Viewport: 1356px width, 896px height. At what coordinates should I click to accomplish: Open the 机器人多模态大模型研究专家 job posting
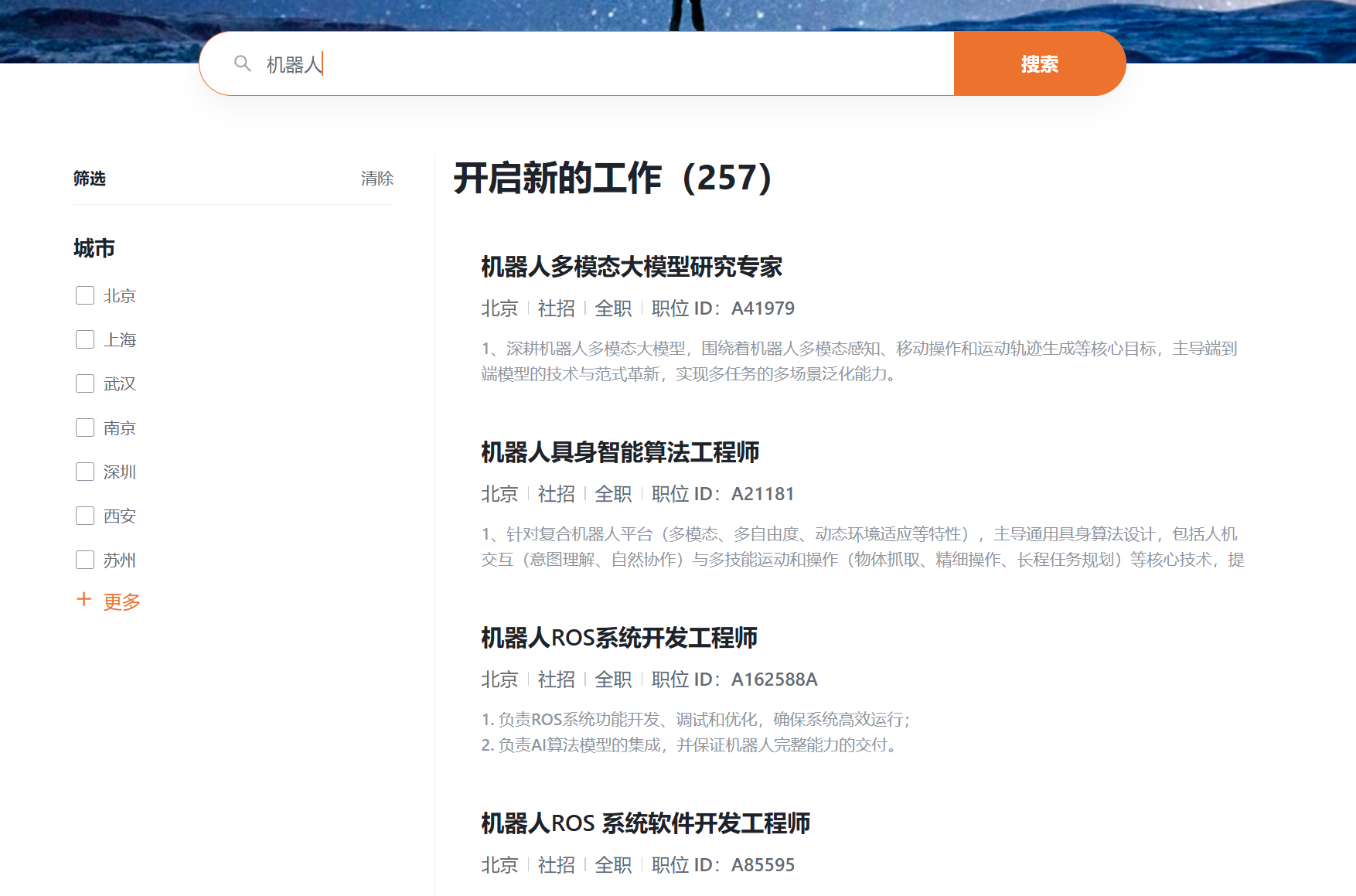(x=631, y=267)
